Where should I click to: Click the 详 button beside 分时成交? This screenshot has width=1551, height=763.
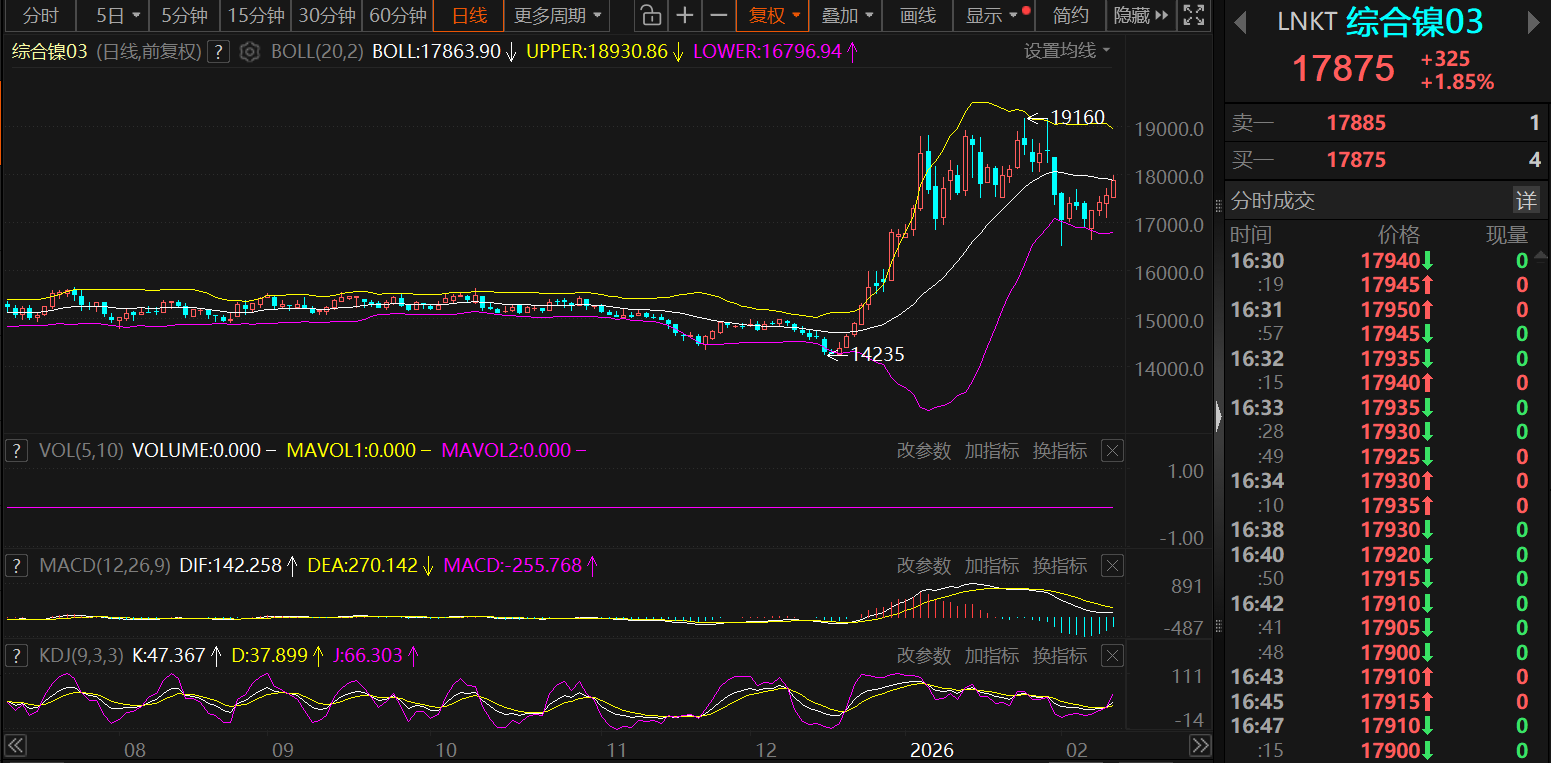click(1525, 201)
